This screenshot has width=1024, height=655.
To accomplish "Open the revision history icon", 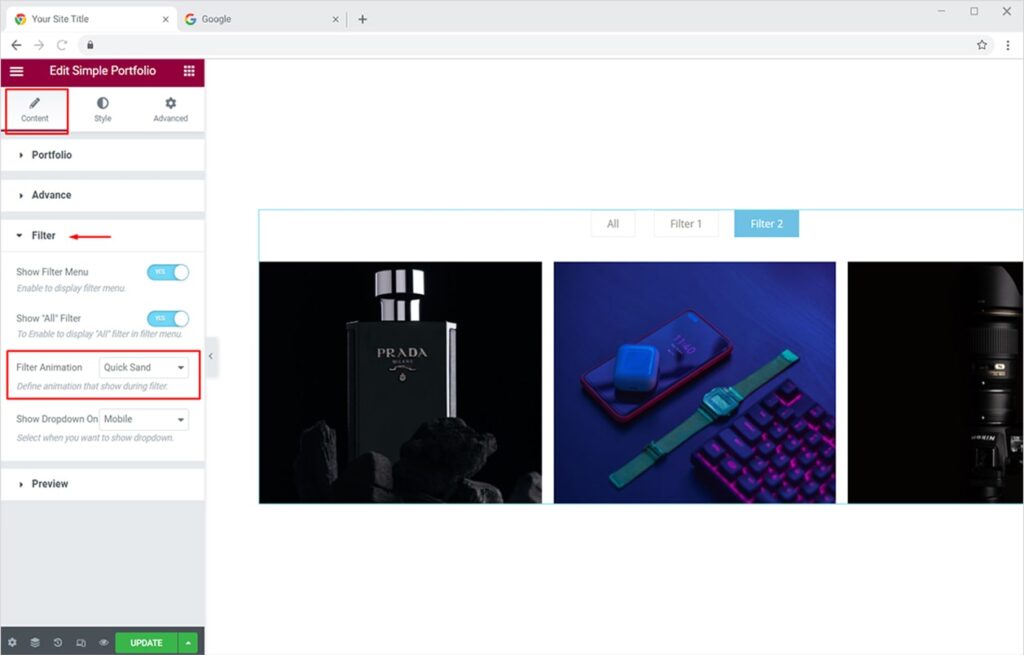I will pyautogui.click(x=58, y=642).
